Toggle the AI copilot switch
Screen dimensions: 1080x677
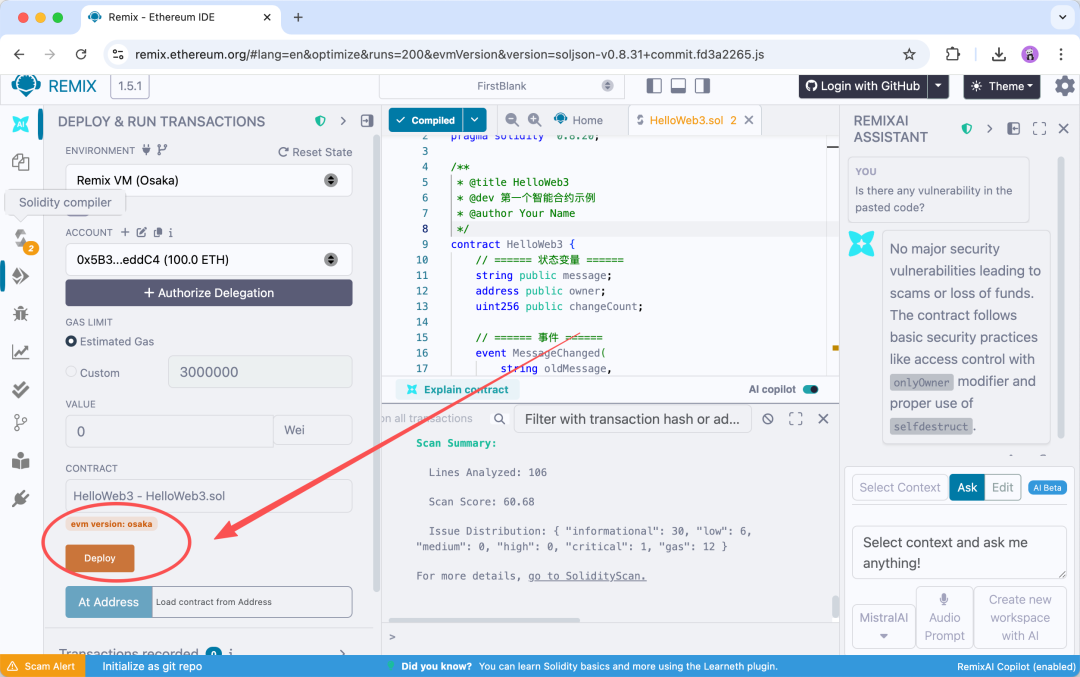pyautogui.click(x=811, y=389)
